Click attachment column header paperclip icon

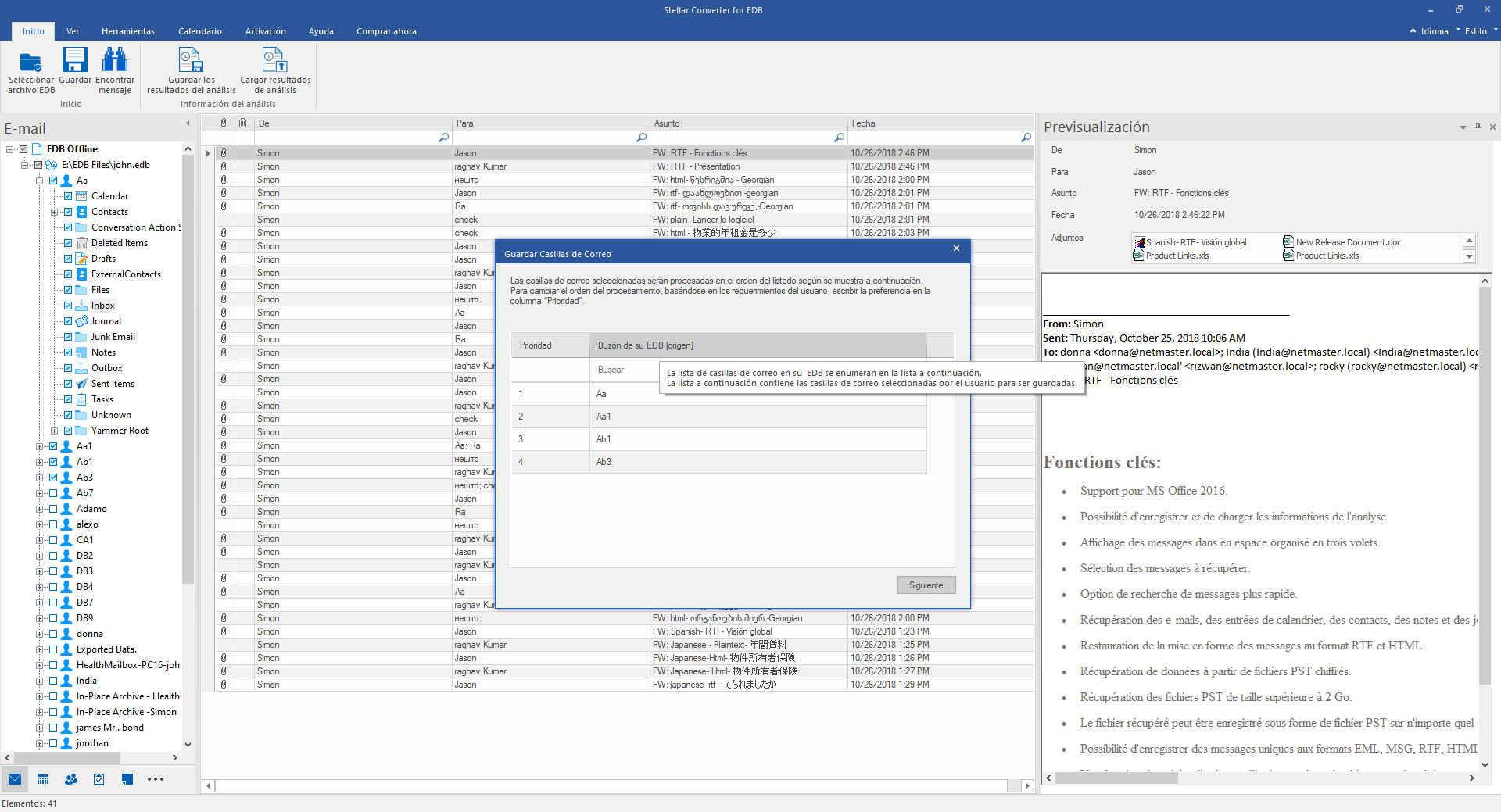pyautogui.click(x=224, y=123)
